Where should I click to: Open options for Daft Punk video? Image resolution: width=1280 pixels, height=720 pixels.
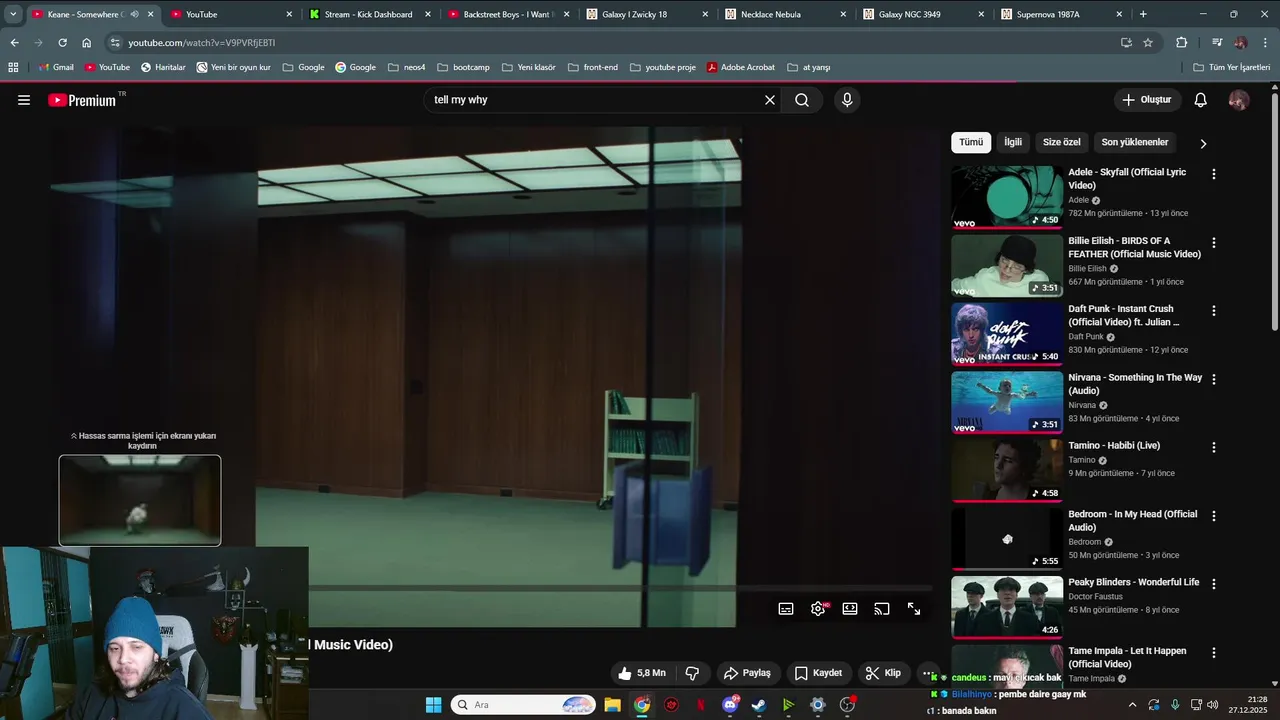[x=1214, y=311]
